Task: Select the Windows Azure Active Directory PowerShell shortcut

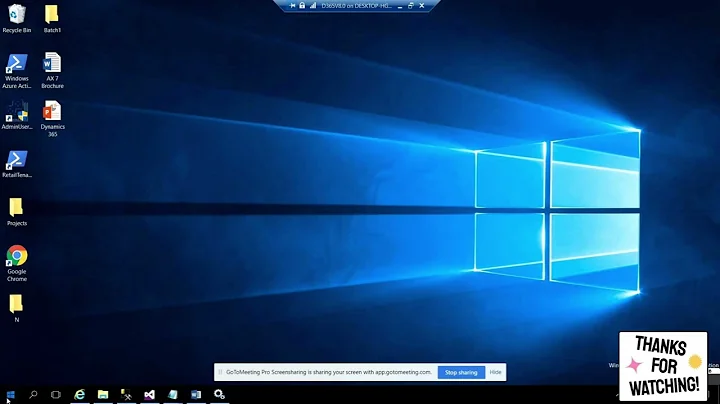Action: point(17,71)
